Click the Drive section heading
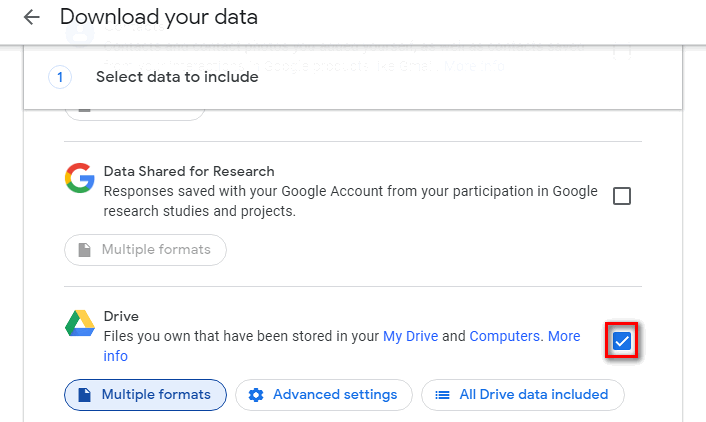 point(121,316)
